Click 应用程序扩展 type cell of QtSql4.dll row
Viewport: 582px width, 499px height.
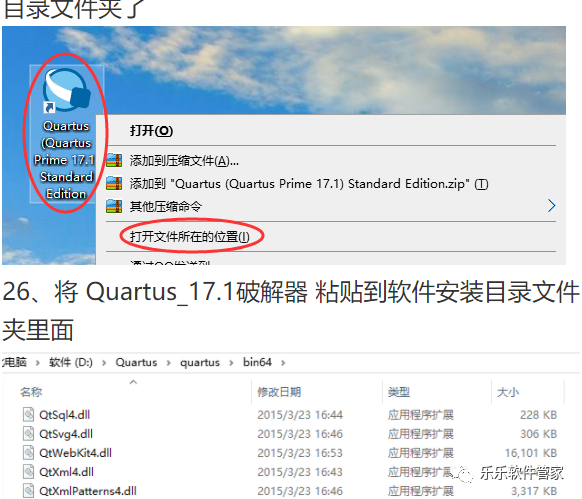point(421,415)
